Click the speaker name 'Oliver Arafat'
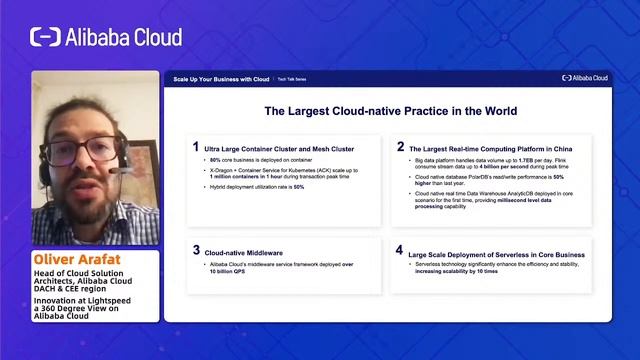640x360 pixels. coord(77,259)
